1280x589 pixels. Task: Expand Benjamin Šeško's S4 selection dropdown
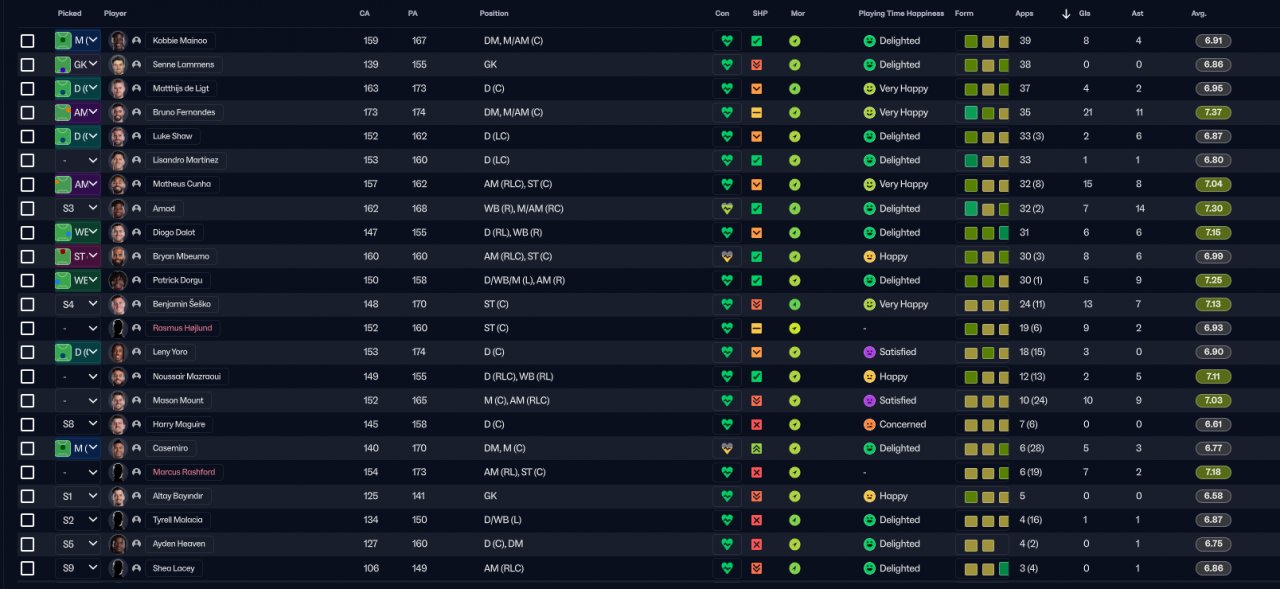coord(78,304)
